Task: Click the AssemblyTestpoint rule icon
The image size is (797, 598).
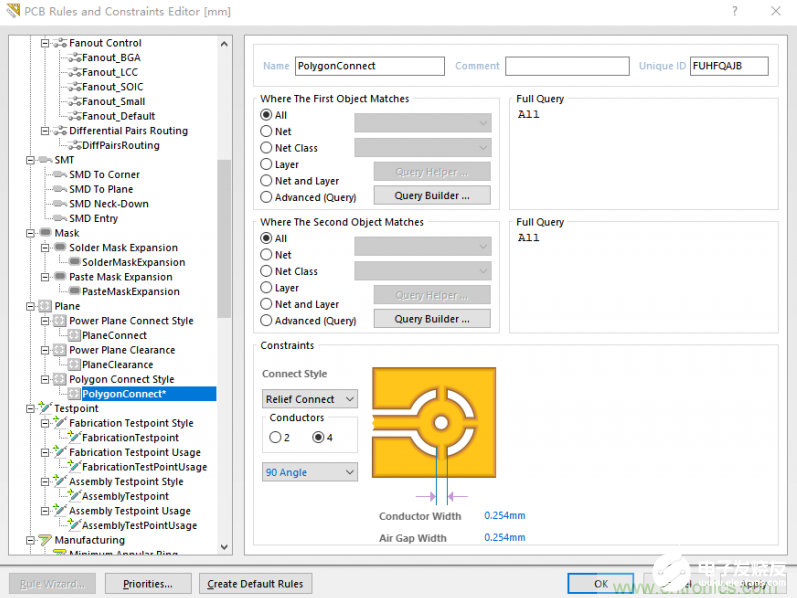Action: [x=75, y=496]
